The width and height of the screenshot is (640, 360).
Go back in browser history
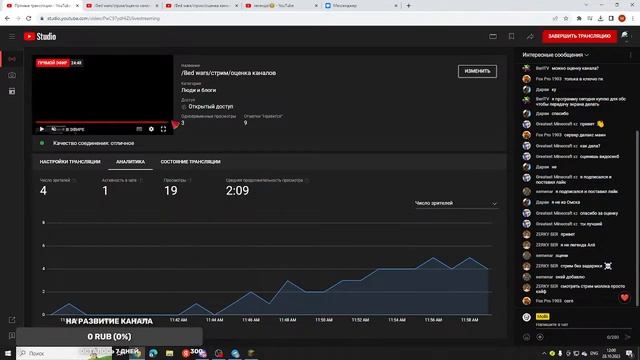click(x=7, y=18)
